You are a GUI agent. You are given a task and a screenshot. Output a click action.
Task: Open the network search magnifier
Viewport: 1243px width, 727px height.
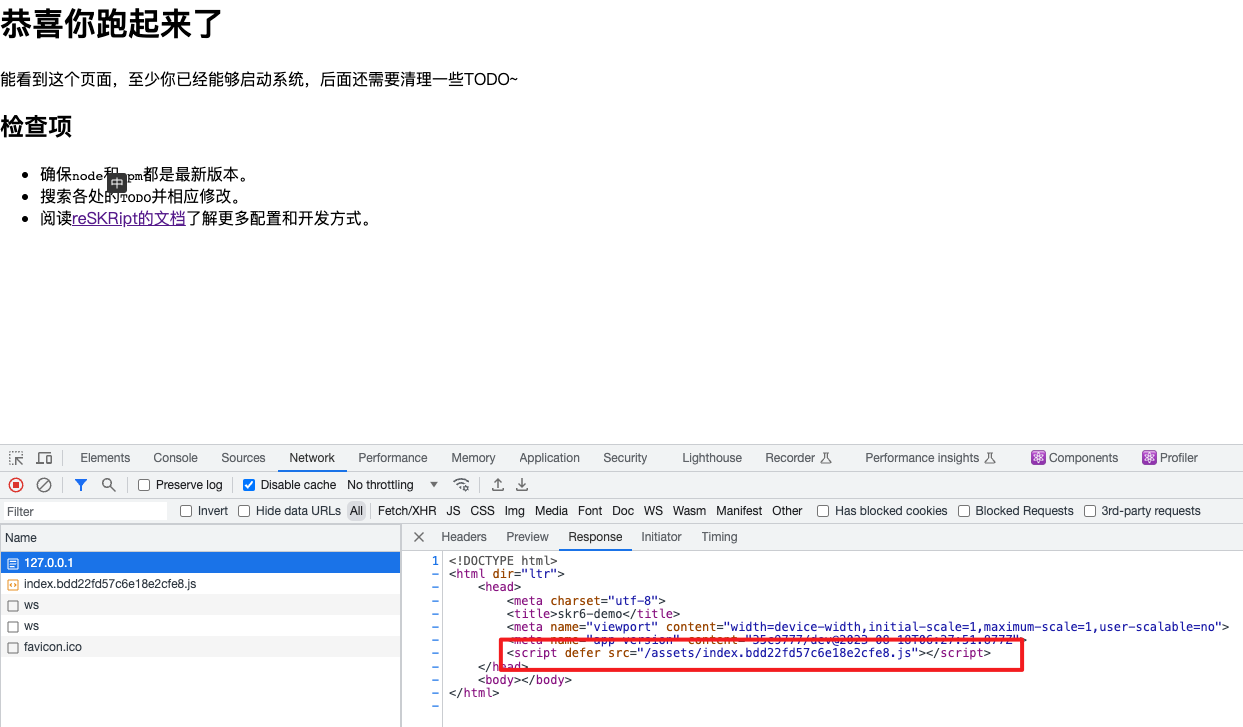[x=108, y=485]
